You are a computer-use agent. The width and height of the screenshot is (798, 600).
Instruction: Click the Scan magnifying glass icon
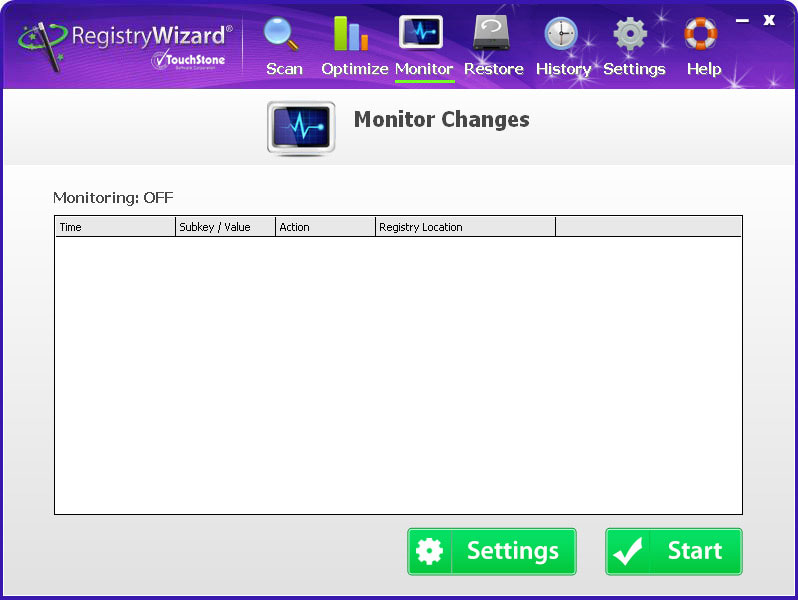[283, 35]
